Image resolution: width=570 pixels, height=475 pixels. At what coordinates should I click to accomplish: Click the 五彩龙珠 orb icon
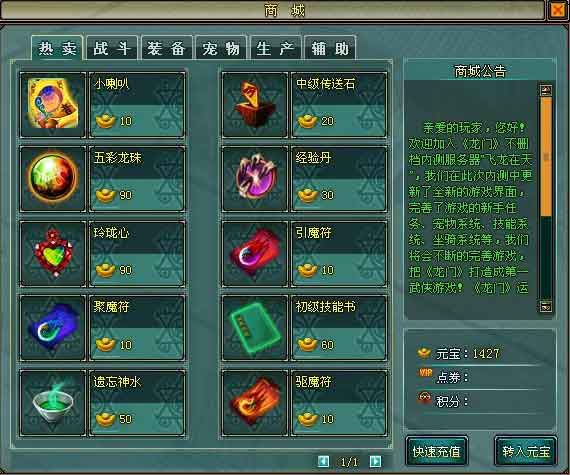point(53,178)
